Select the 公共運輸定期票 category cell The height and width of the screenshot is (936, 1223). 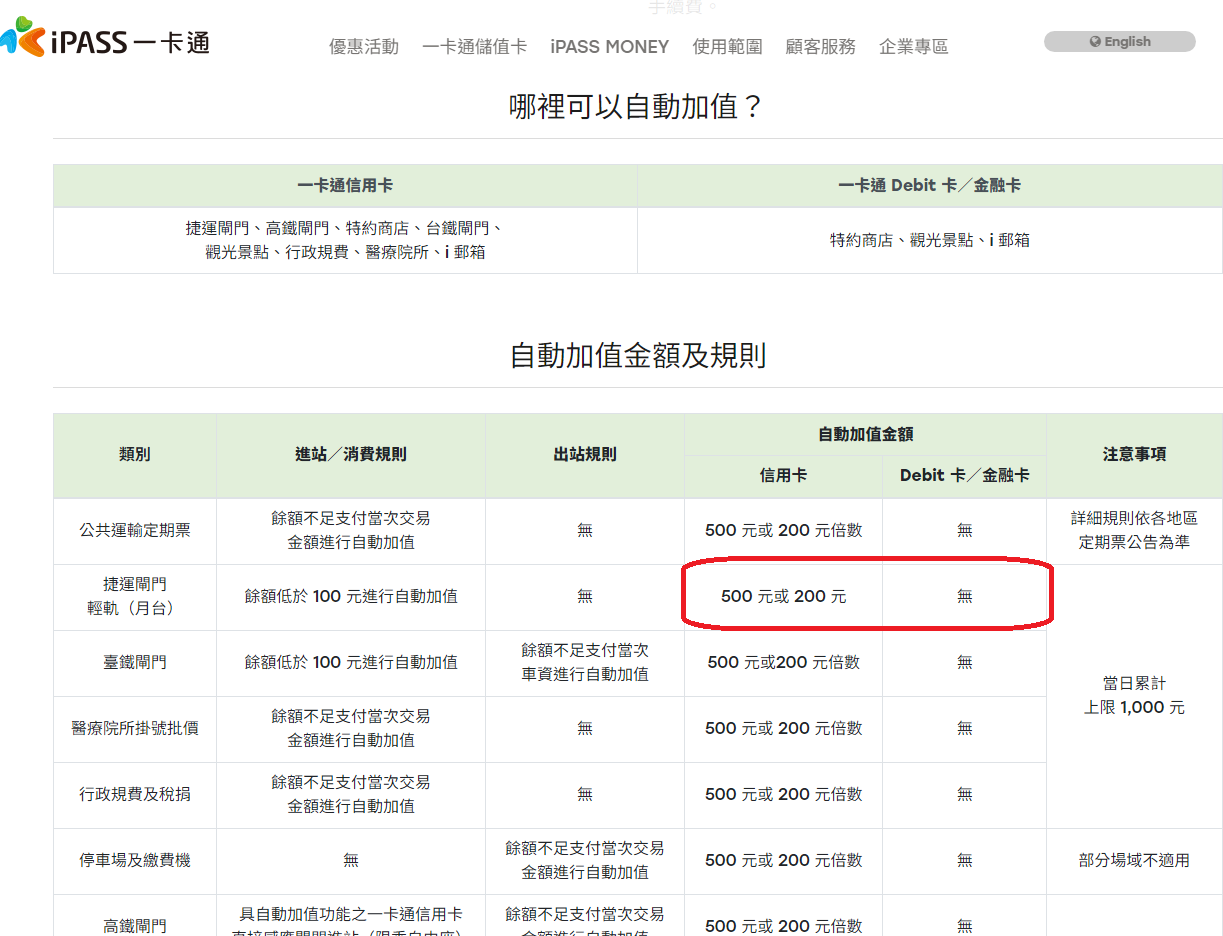(135, 531)
